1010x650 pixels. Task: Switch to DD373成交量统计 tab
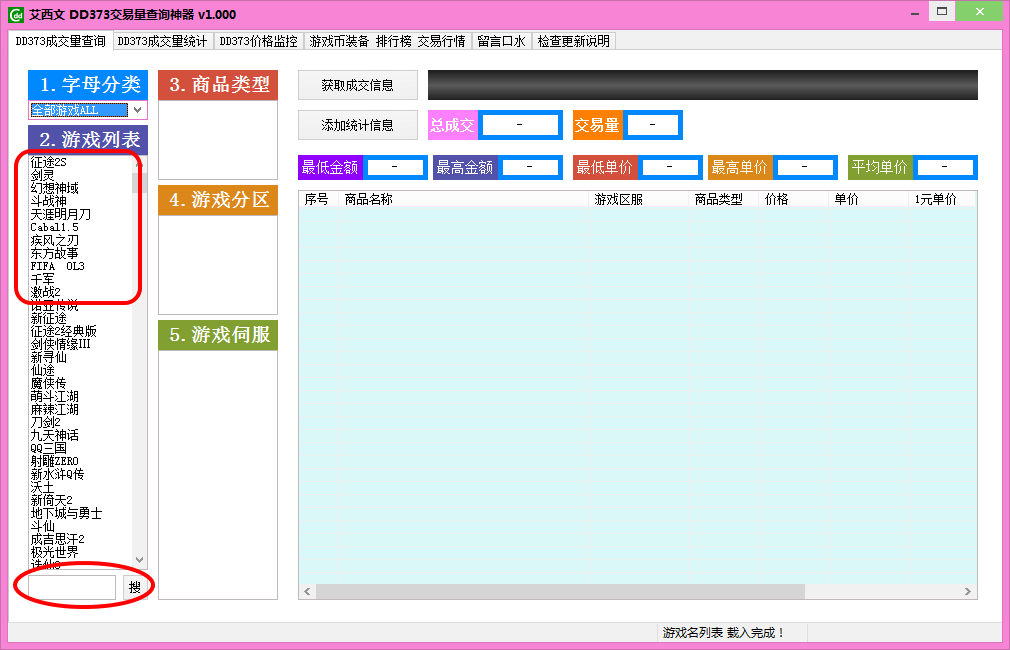coord(162,41)
